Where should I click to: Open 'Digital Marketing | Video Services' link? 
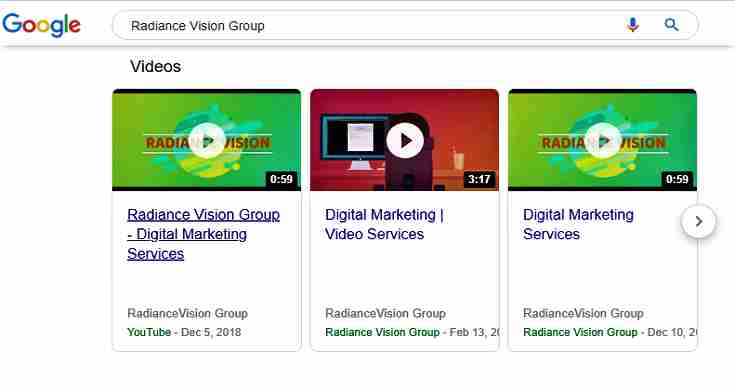pyautogui.click(x=384, y=224)
